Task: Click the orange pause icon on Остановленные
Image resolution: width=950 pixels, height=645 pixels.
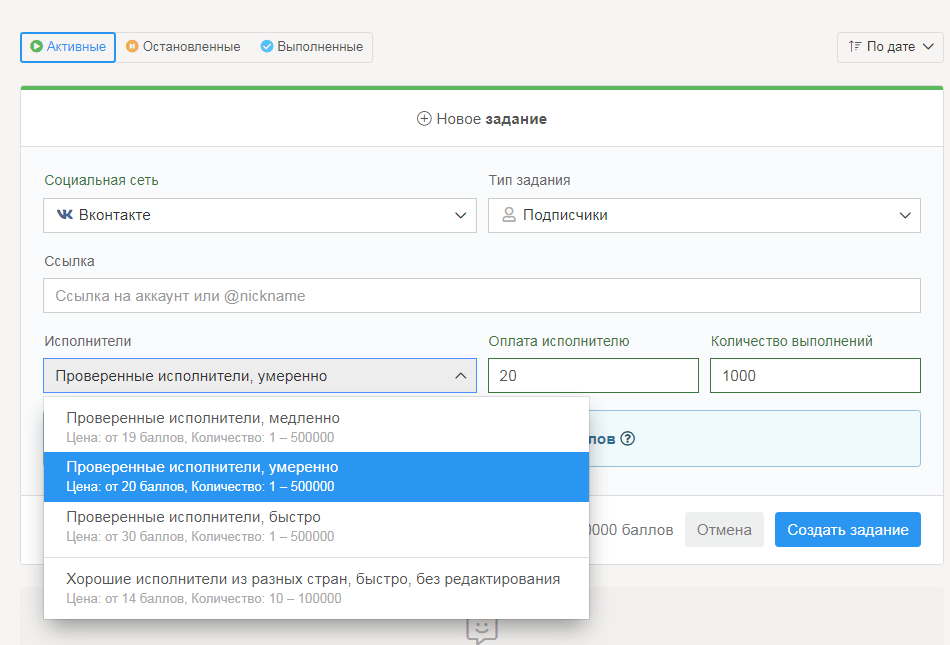Action: [132, 47]
